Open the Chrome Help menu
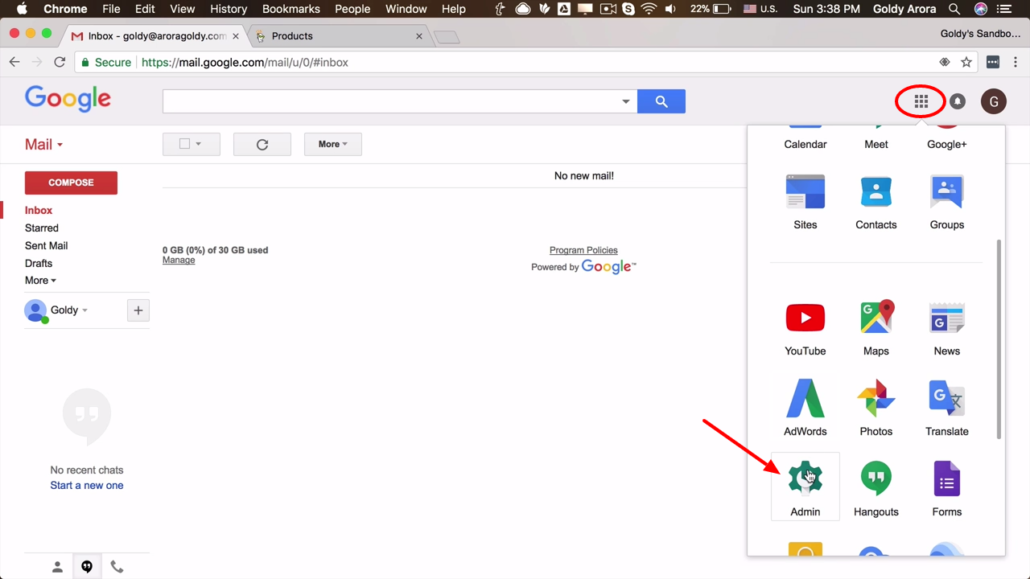 click(453, 9)
